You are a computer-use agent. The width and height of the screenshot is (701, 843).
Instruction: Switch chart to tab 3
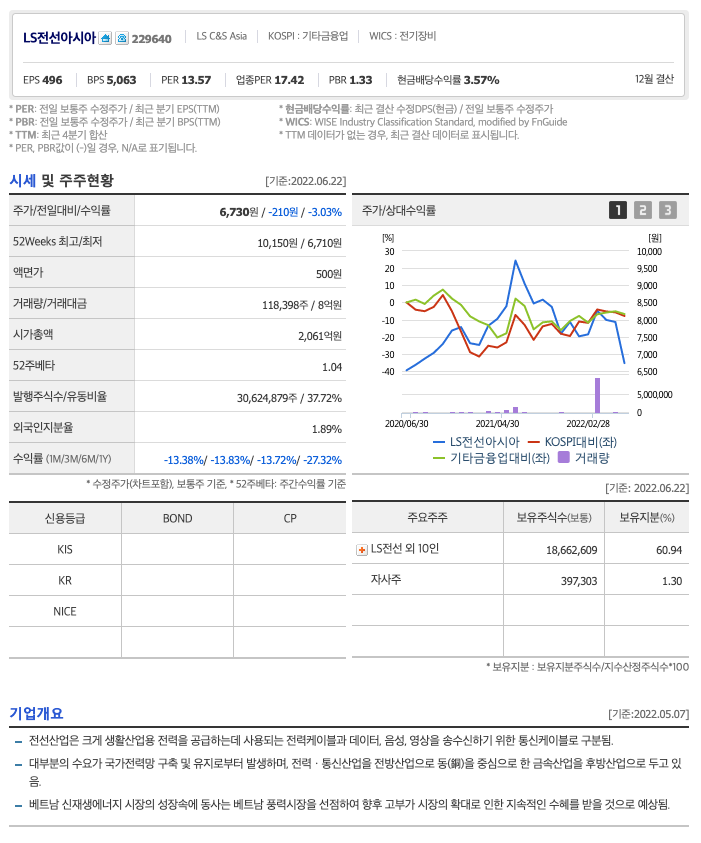point(668,210)
